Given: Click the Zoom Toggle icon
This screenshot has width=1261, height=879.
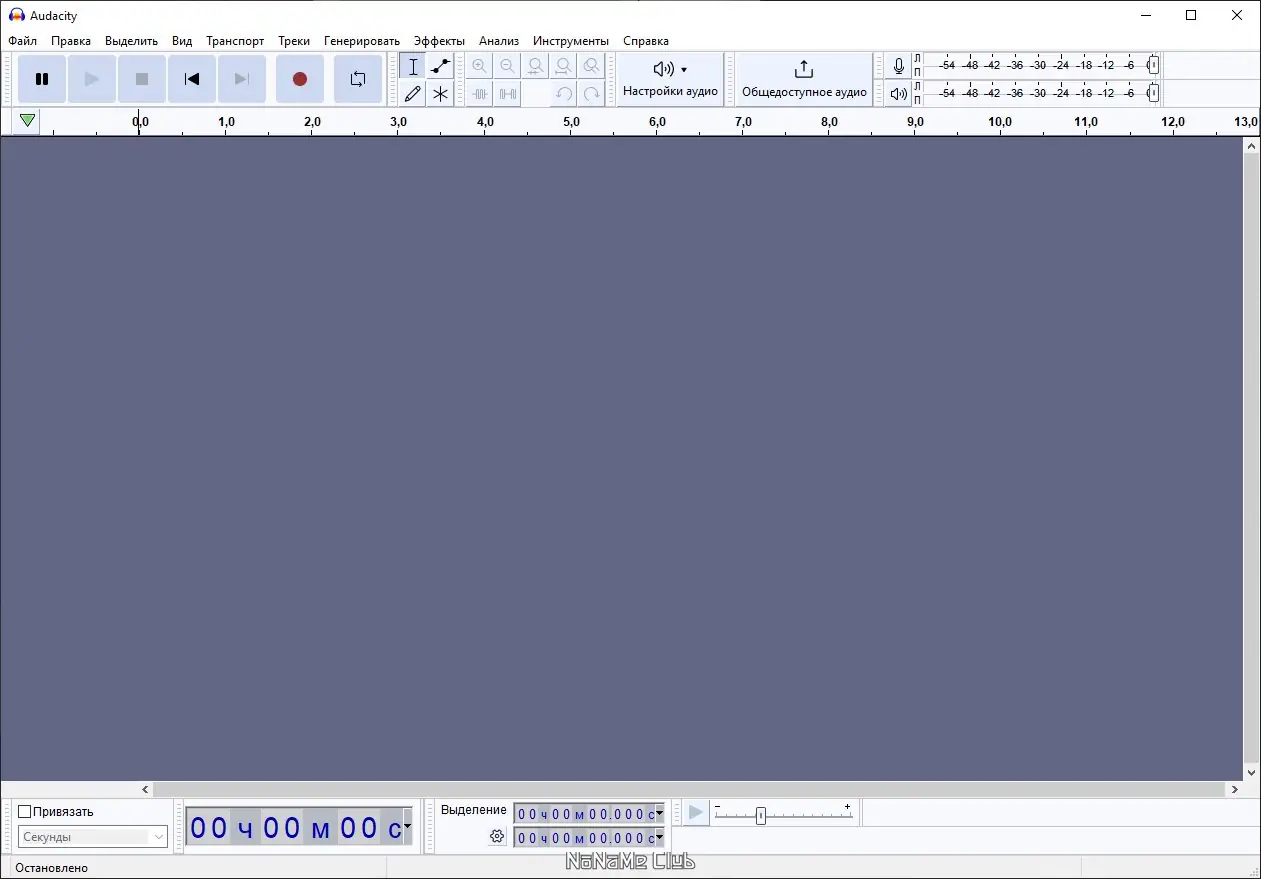Looking at the screenshot, I should 592,67.
